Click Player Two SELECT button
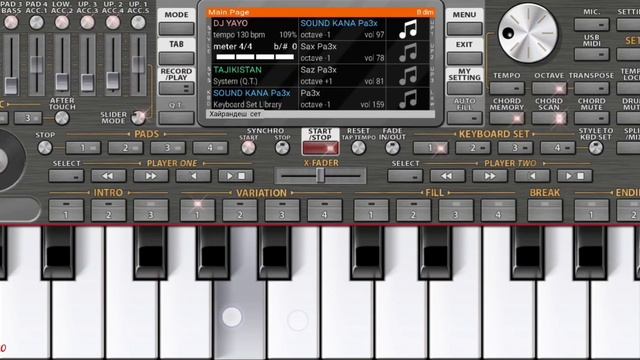This screenshot has height=360, width=640. pos(405,176)
